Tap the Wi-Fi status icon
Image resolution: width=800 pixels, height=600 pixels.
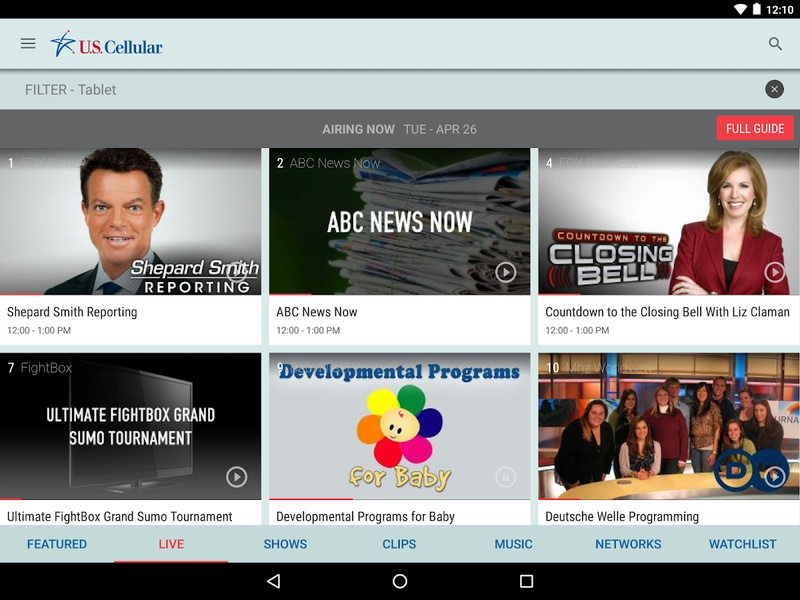(740, 9)
